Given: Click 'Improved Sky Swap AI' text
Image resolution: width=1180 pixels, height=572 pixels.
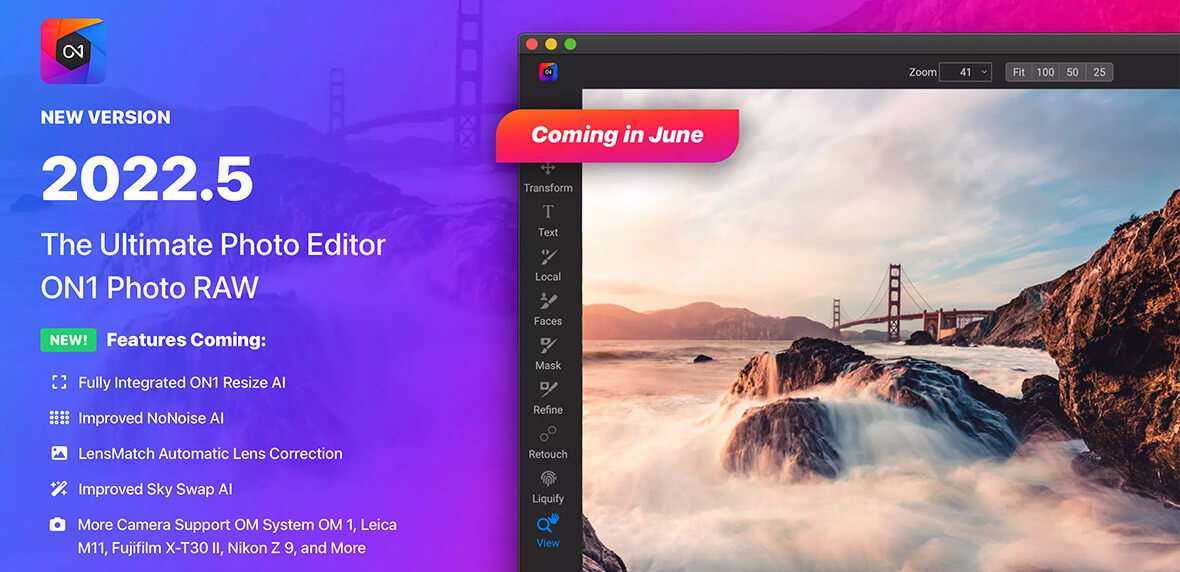Looking at the screenshot, I should [x=156, y=489].
